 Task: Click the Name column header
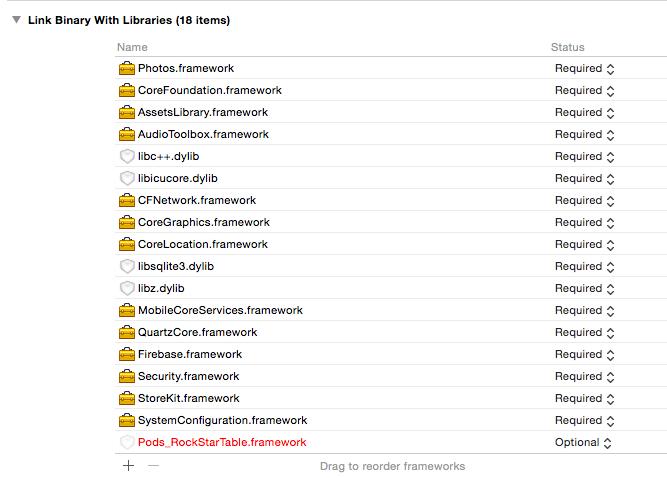pos(132,47)
